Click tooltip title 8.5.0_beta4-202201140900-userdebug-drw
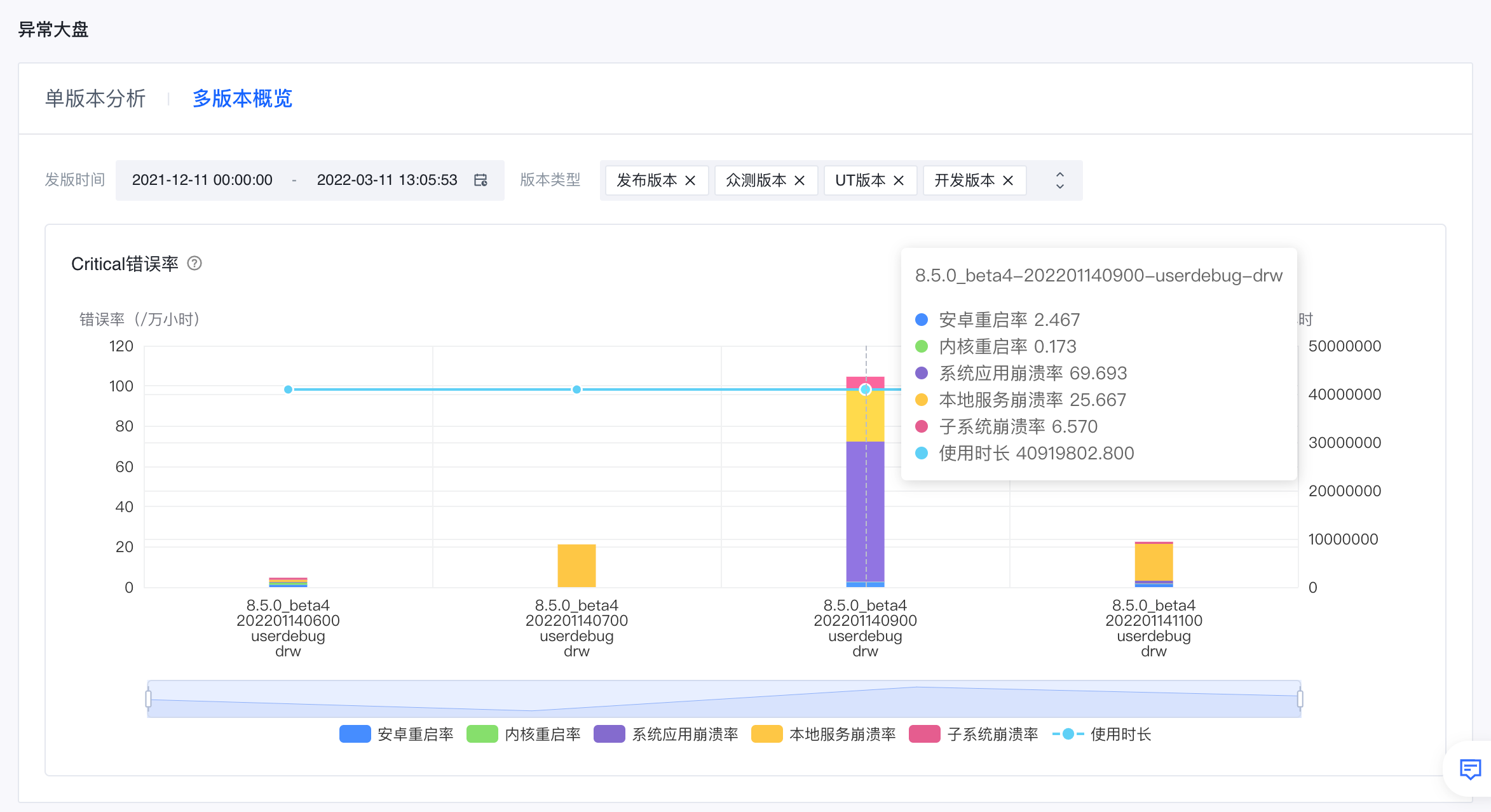Image resolution: width=1491 pixels, height=812 pixels. pos(1099,276)
